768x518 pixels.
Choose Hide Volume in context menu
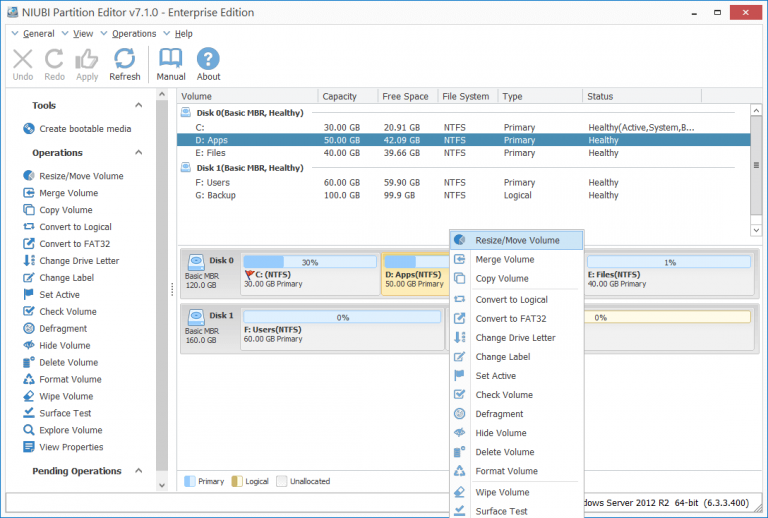tap(516, 433)
